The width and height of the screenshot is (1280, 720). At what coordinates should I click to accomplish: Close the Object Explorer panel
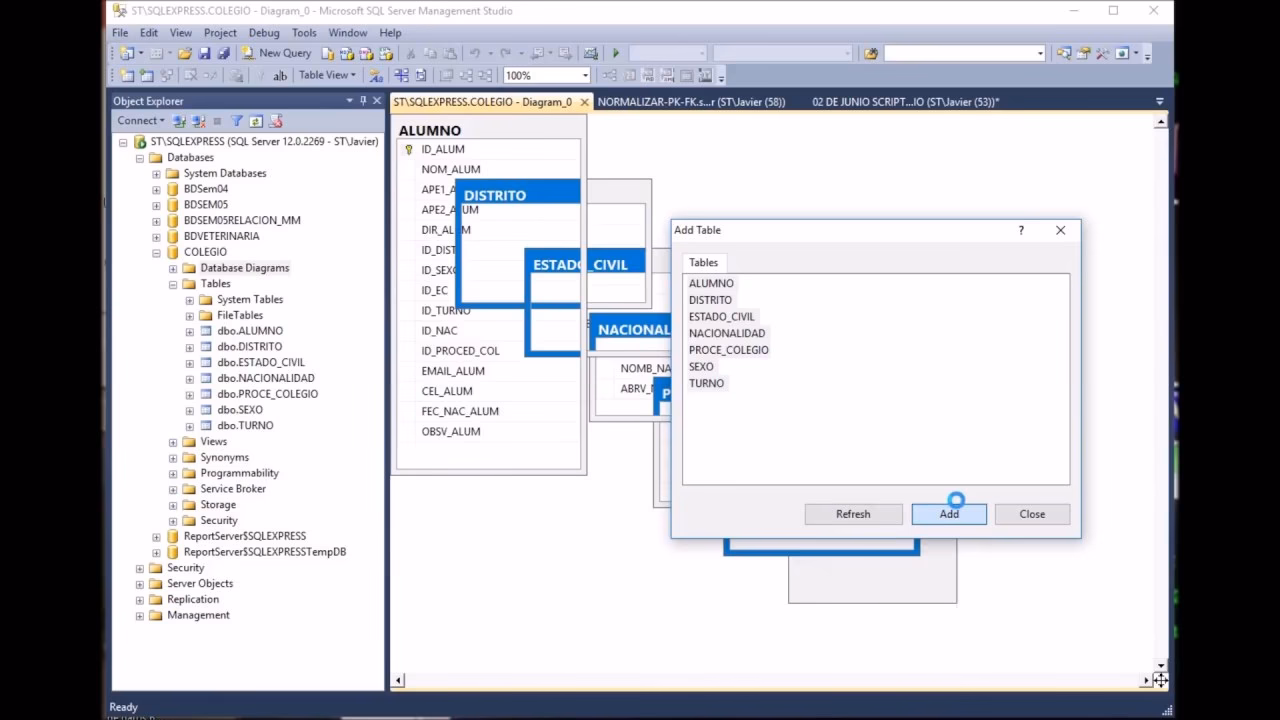point(377,101)
